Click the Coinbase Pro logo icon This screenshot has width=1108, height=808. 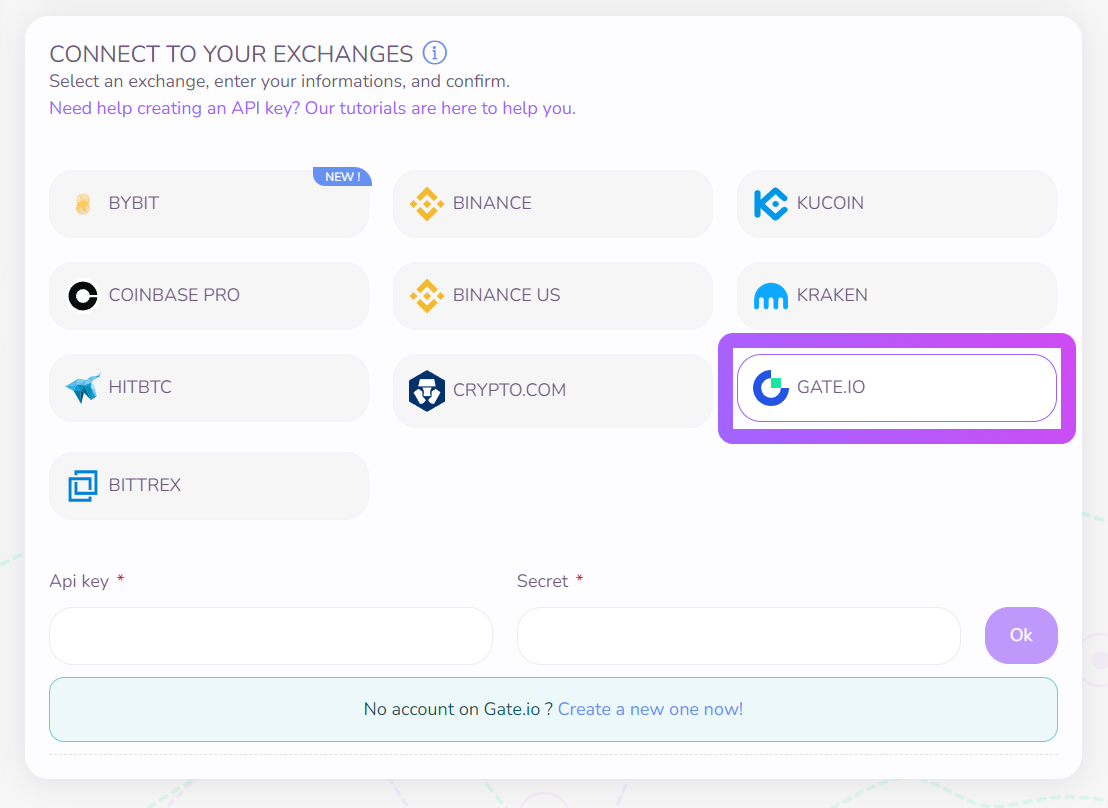tap(83, 295)
